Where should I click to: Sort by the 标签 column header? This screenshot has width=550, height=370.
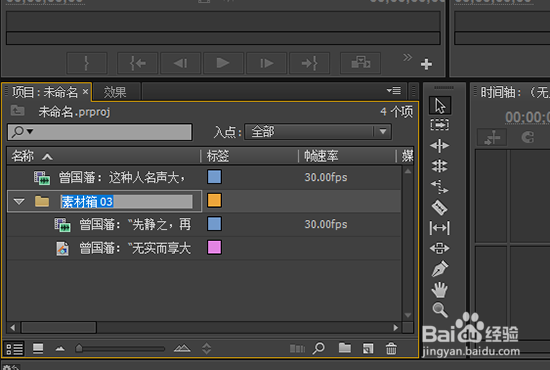click(x=217, y=156)
